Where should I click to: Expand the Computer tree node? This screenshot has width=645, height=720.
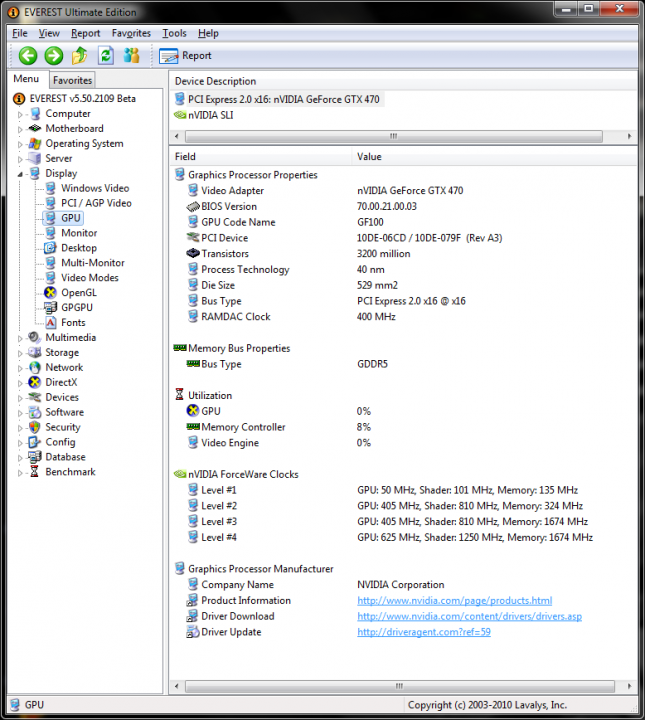point(20,114)
